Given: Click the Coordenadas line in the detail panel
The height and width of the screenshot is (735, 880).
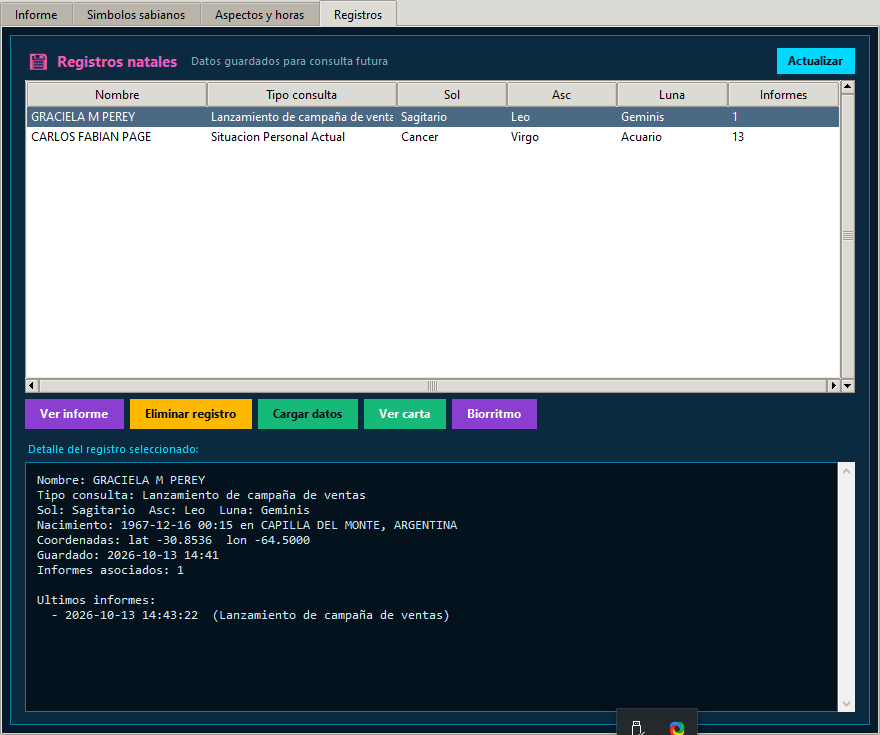Looking at the screenshot, I should pyautogui.click(x=173, y=540).
